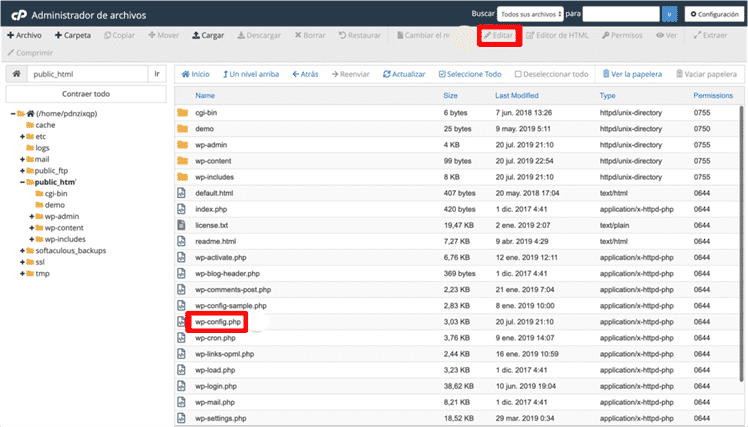The image size is (748, 427).
Task: Select the cgi-bin folder icon in list
Action: coord(182,113)
